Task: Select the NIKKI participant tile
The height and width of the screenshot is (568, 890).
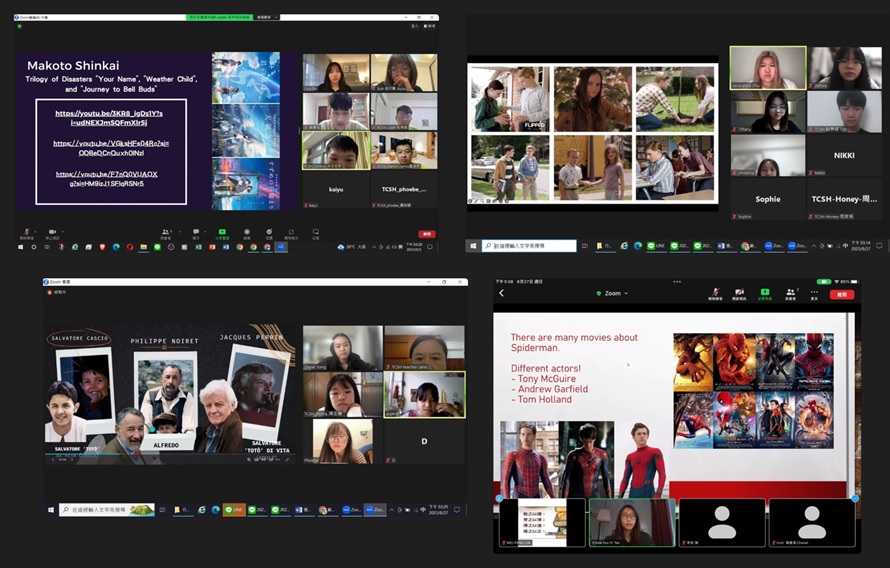Action: 844,155
